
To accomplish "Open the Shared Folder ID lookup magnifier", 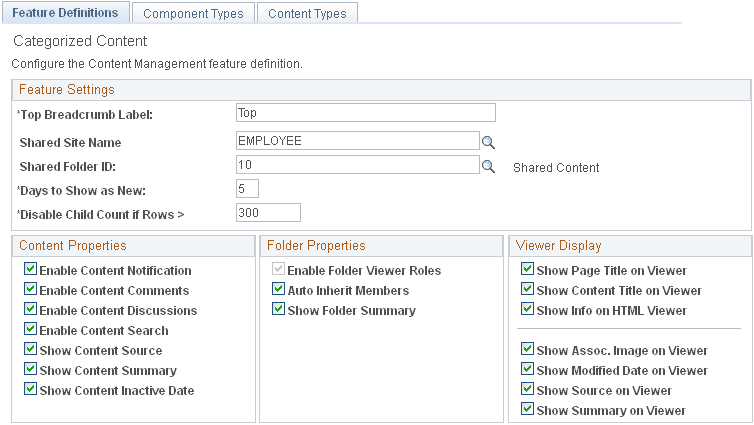I will [x=489, y=166].
